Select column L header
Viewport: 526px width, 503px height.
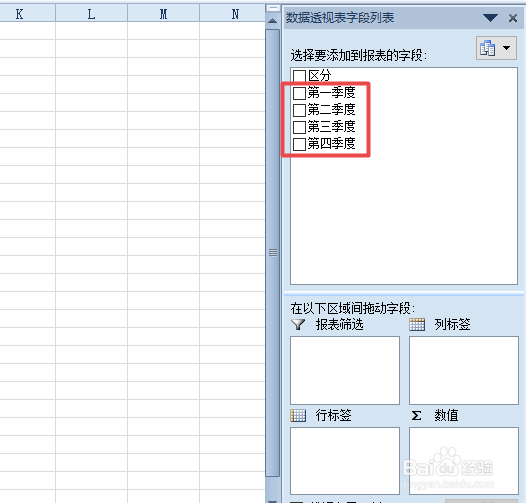[91, 14]
